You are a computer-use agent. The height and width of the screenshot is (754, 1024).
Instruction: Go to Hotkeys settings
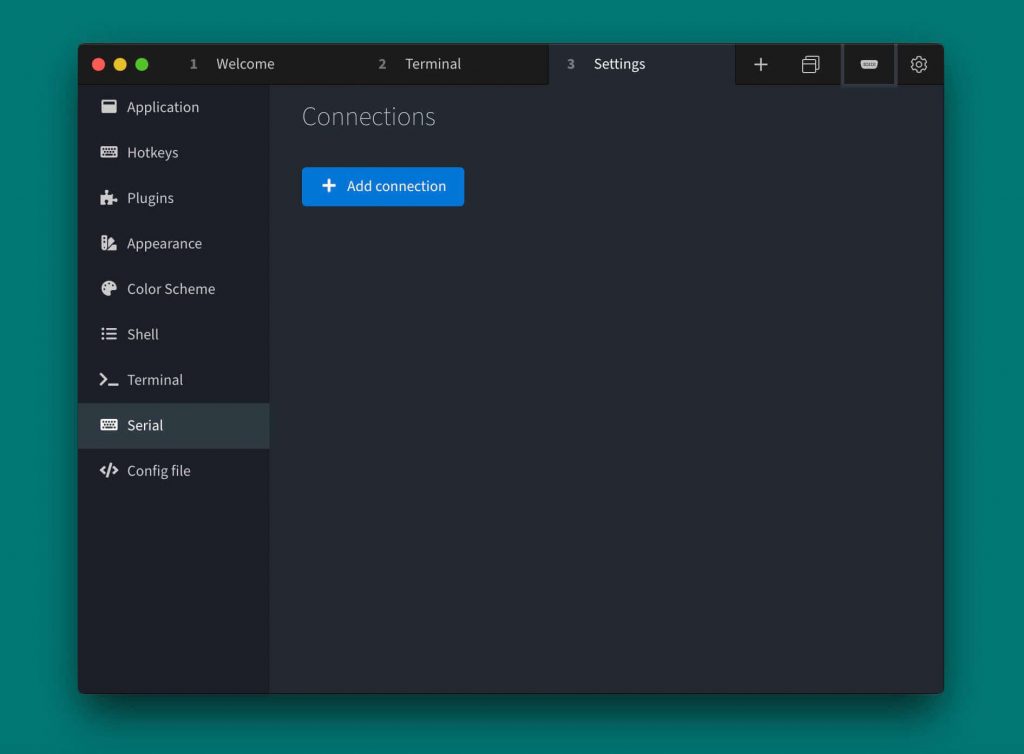click(x=152, y=153)
